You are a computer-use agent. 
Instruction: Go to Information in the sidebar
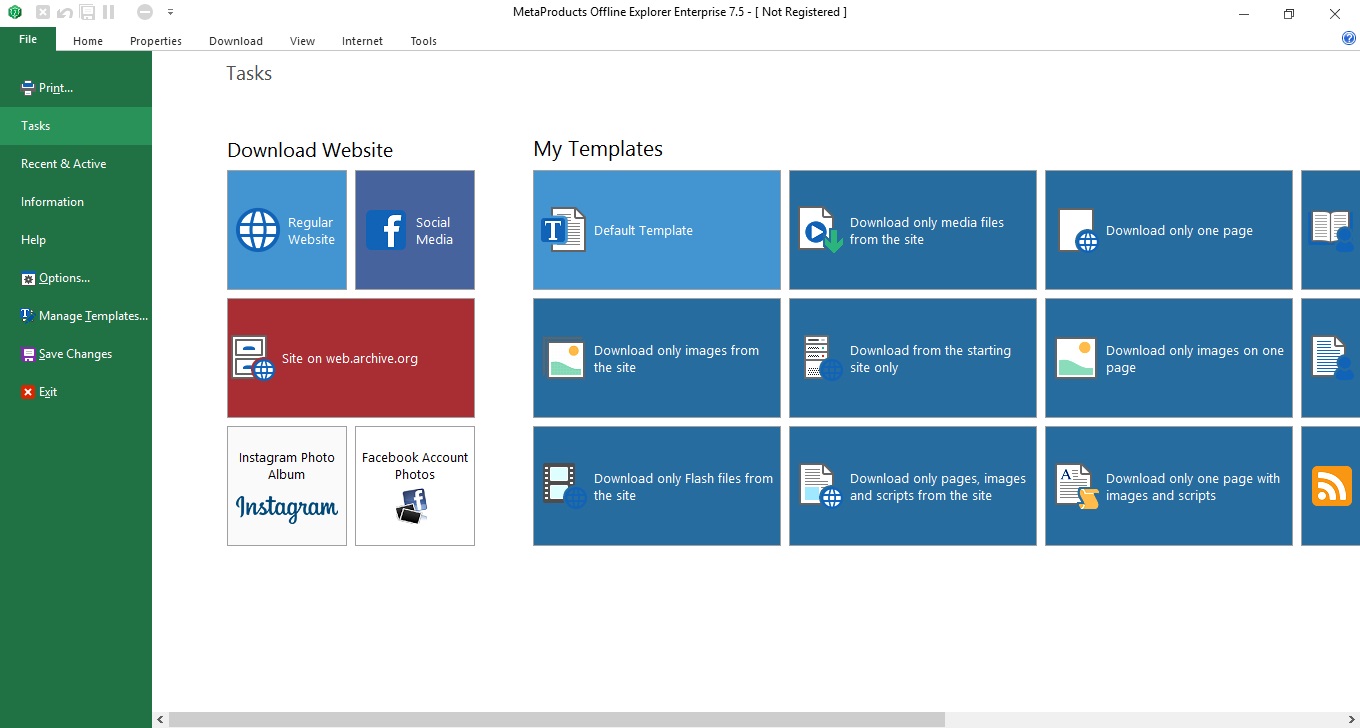pyautogui.click(x=76, y=202)
